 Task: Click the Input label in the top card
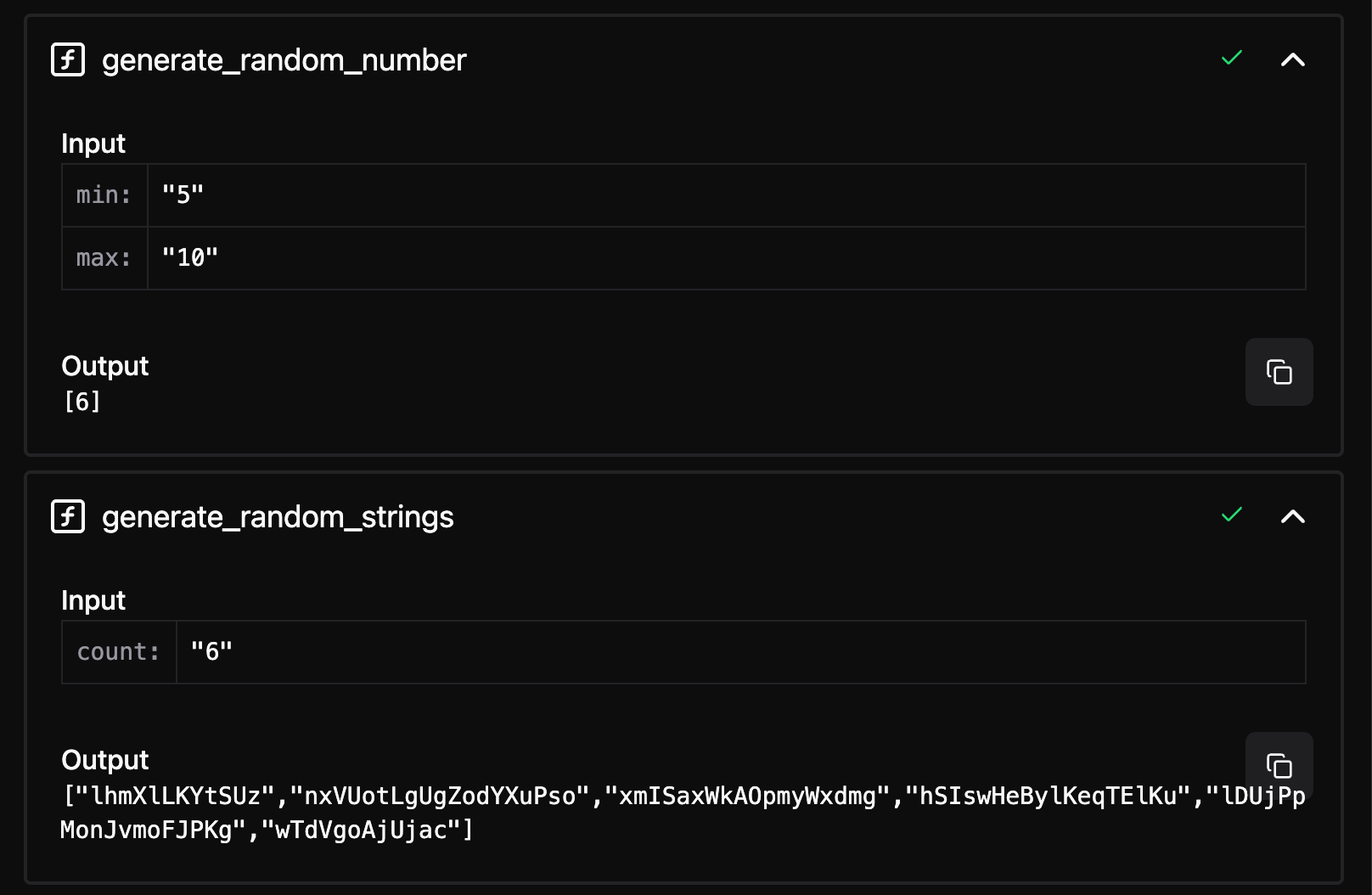[x=93, y=143]
